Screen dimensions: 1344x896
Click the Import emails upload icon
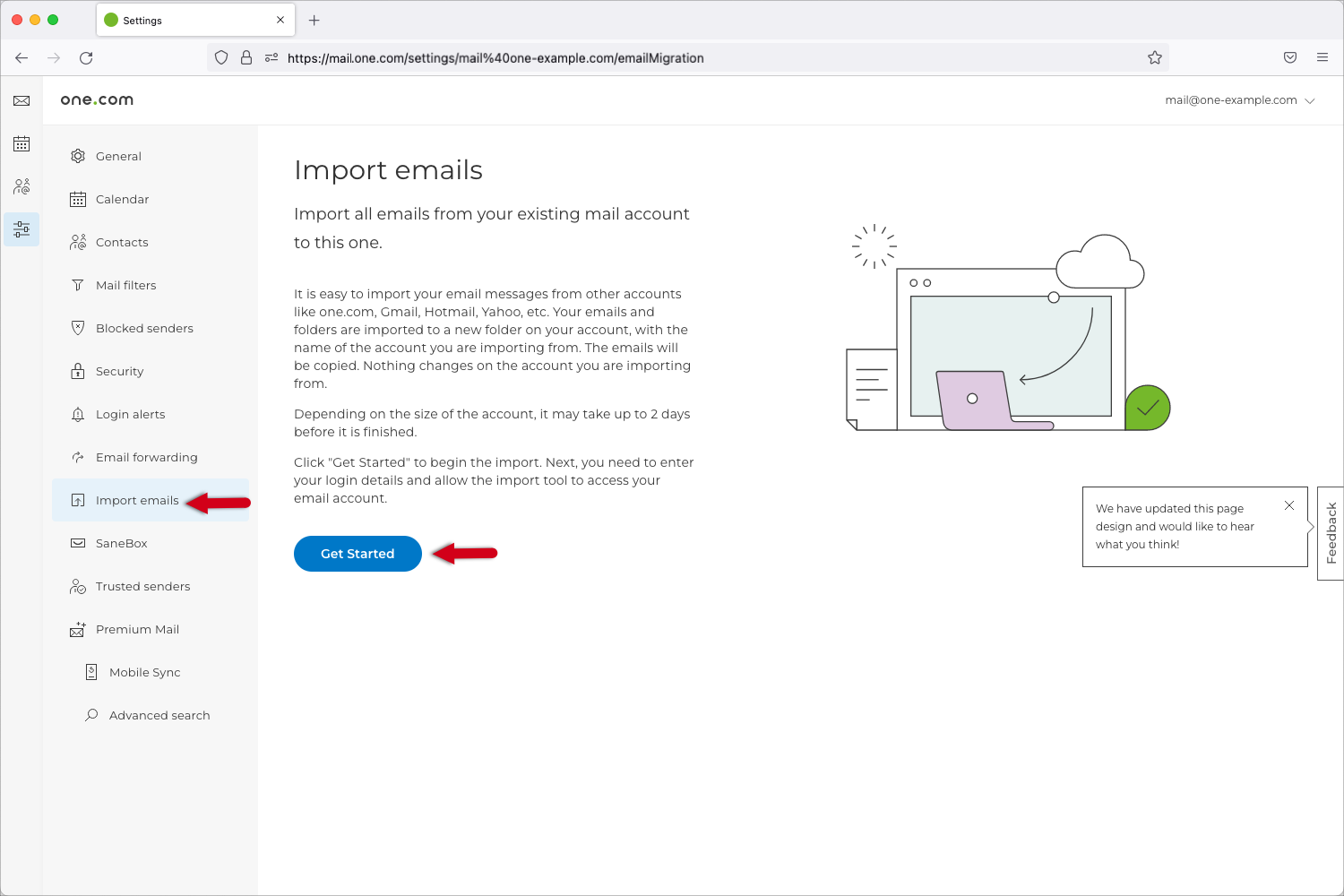(x=78, y=500)
